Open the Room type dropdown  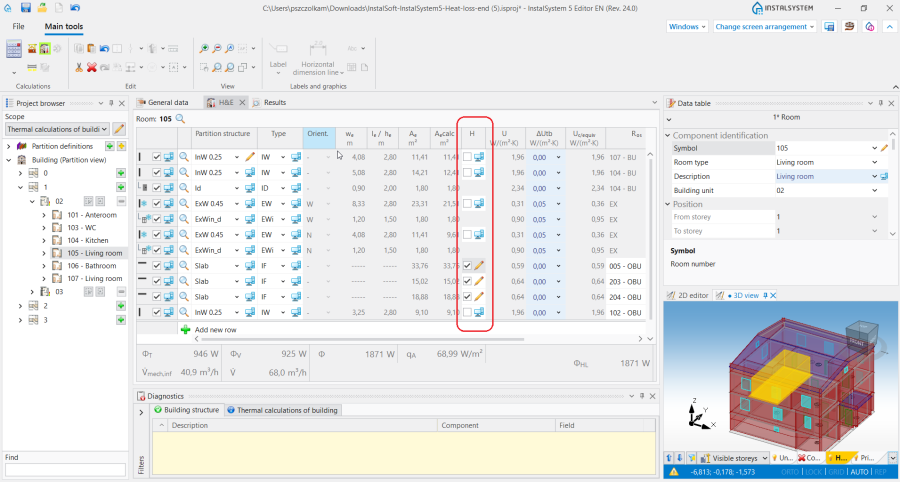[872, 162]
